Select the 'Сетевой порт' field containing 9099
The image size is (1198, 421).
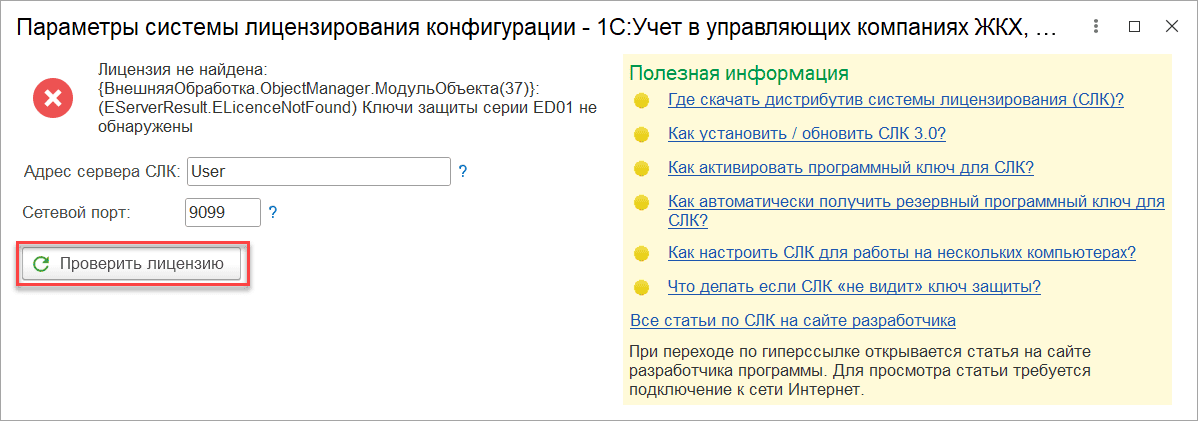point(222,212)
